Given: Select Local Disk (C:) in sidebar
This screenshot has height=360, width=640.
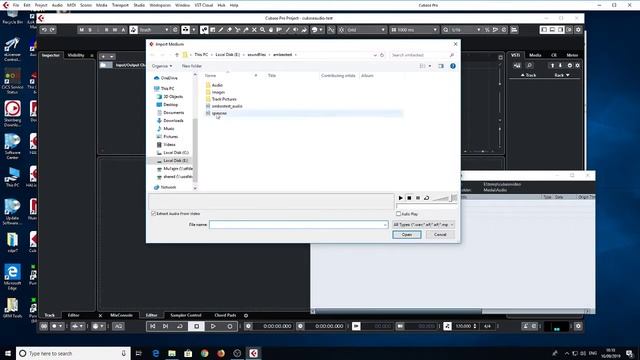Looking at the screenshot, I should click(176, 153).
